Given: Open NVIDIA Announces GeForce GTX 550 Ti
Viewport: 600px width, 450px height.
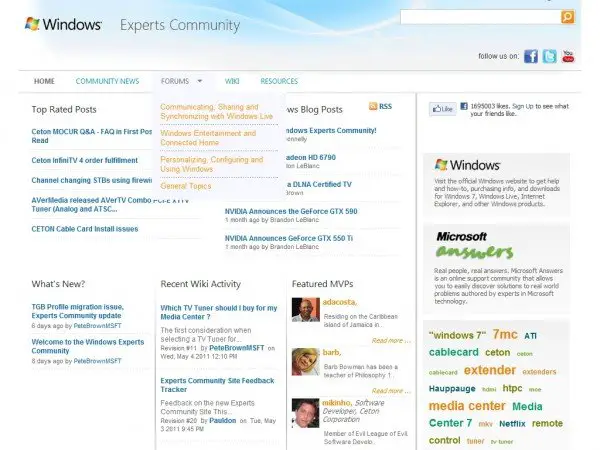Looking at the screenshot, I should coord(289,238).
